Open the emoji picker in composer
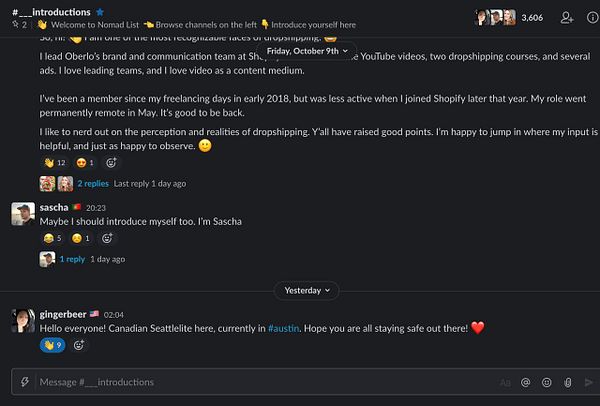600x406 pixels. pos(546,382)
